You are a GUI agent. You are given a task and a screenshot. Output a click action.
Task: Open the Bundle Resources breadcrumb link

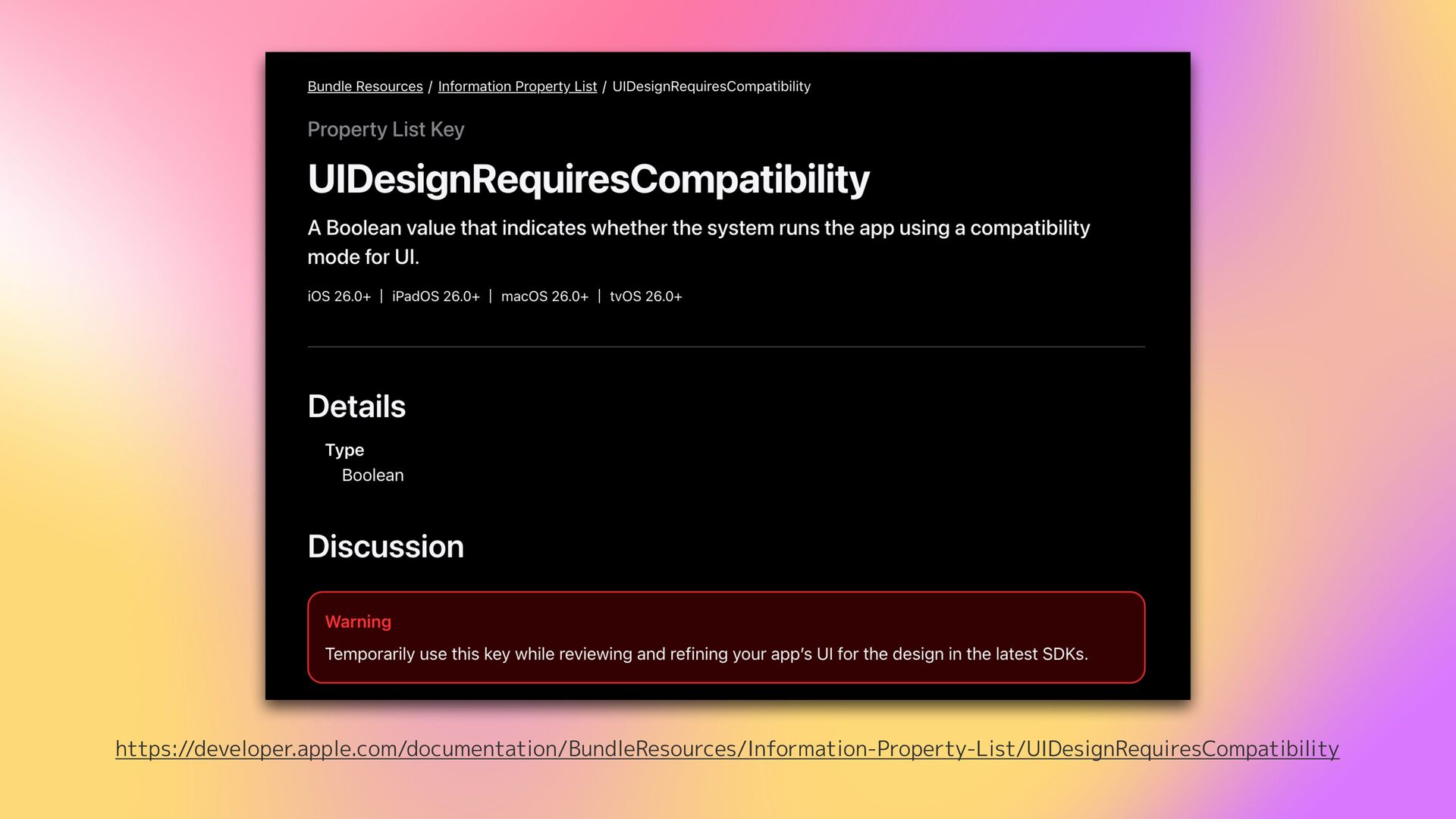click(365, 86)
